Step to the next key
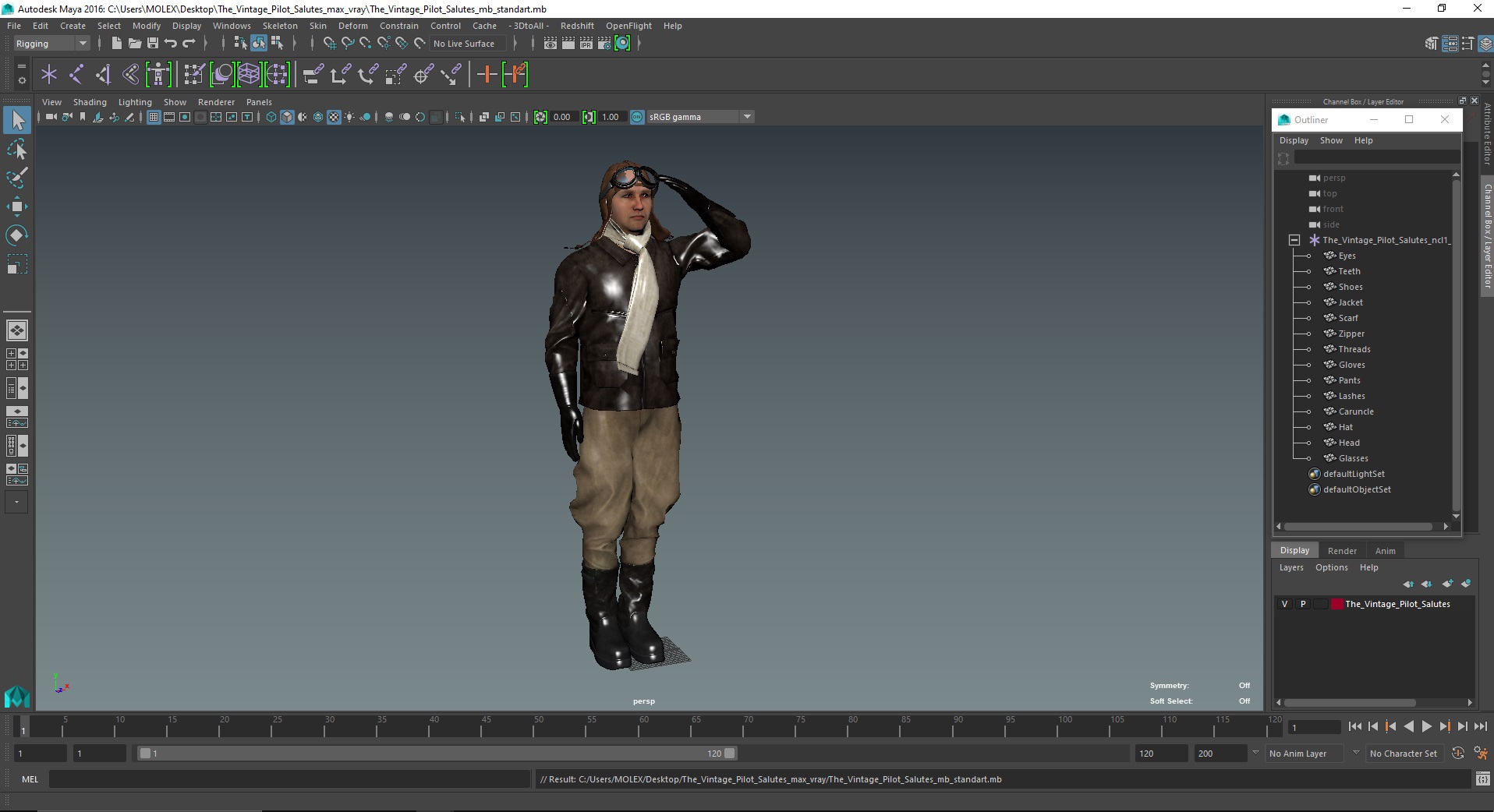The height and width of the screenshot is (812, 1494). click(1444, 726)
